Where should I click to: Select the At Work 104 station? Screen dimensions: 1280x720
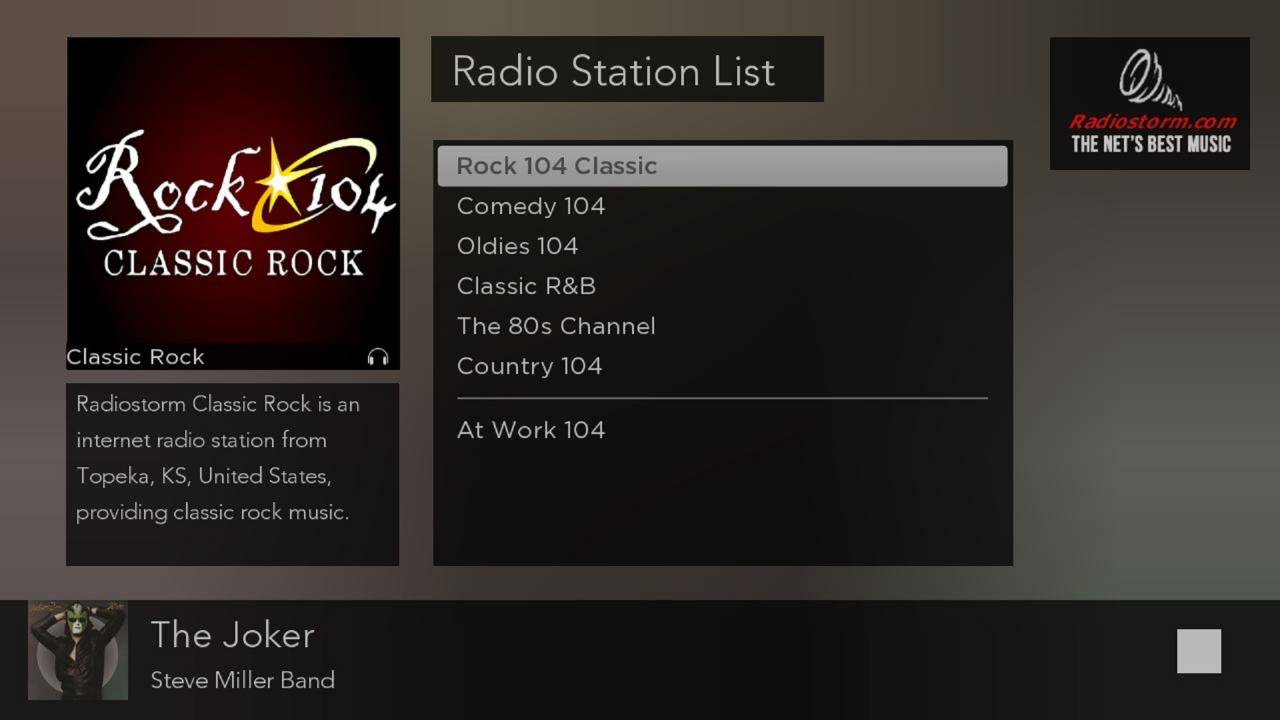(x=530, y=430)
